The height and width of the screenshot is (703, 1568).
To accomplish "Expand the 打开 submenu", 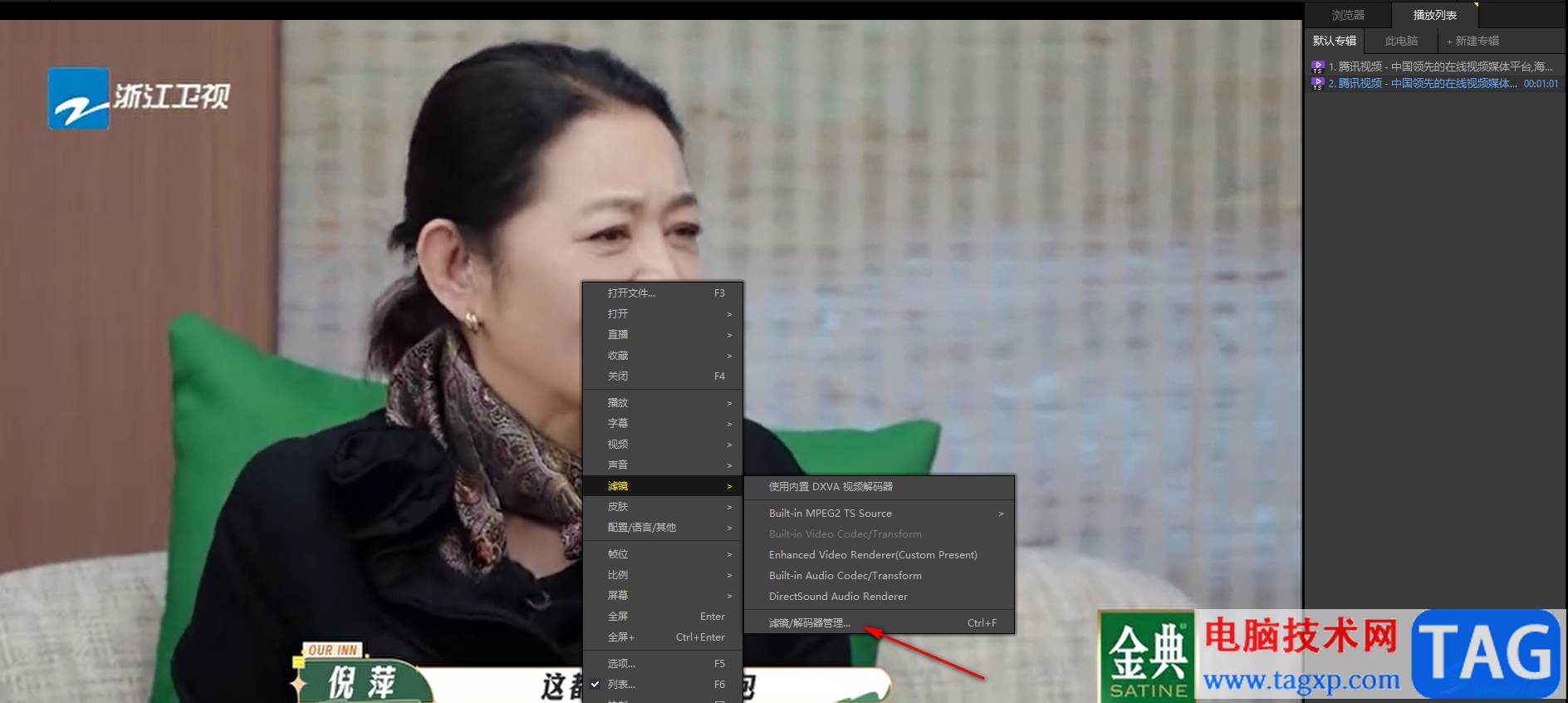I will [x=662, y=314].
